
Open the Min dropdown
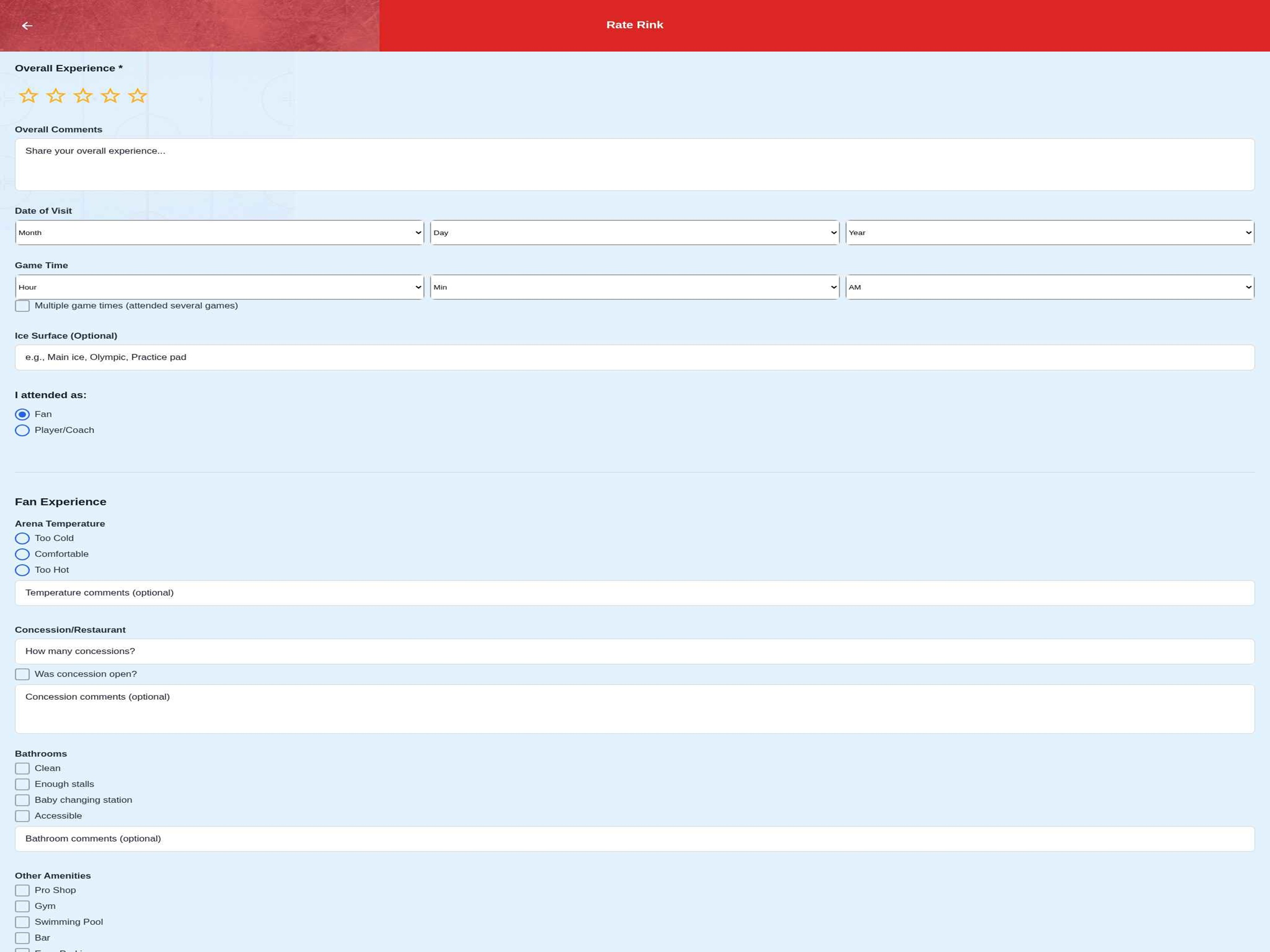[635, 287]
